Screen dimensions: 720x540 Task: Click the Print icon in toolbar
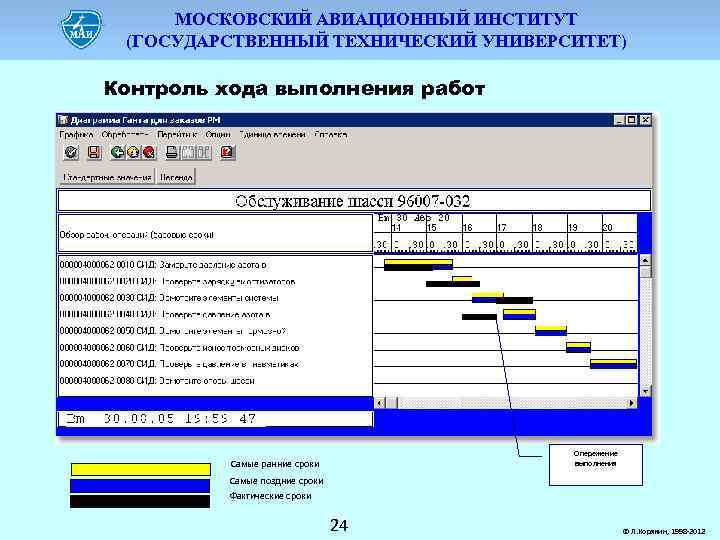pos(172,152)
